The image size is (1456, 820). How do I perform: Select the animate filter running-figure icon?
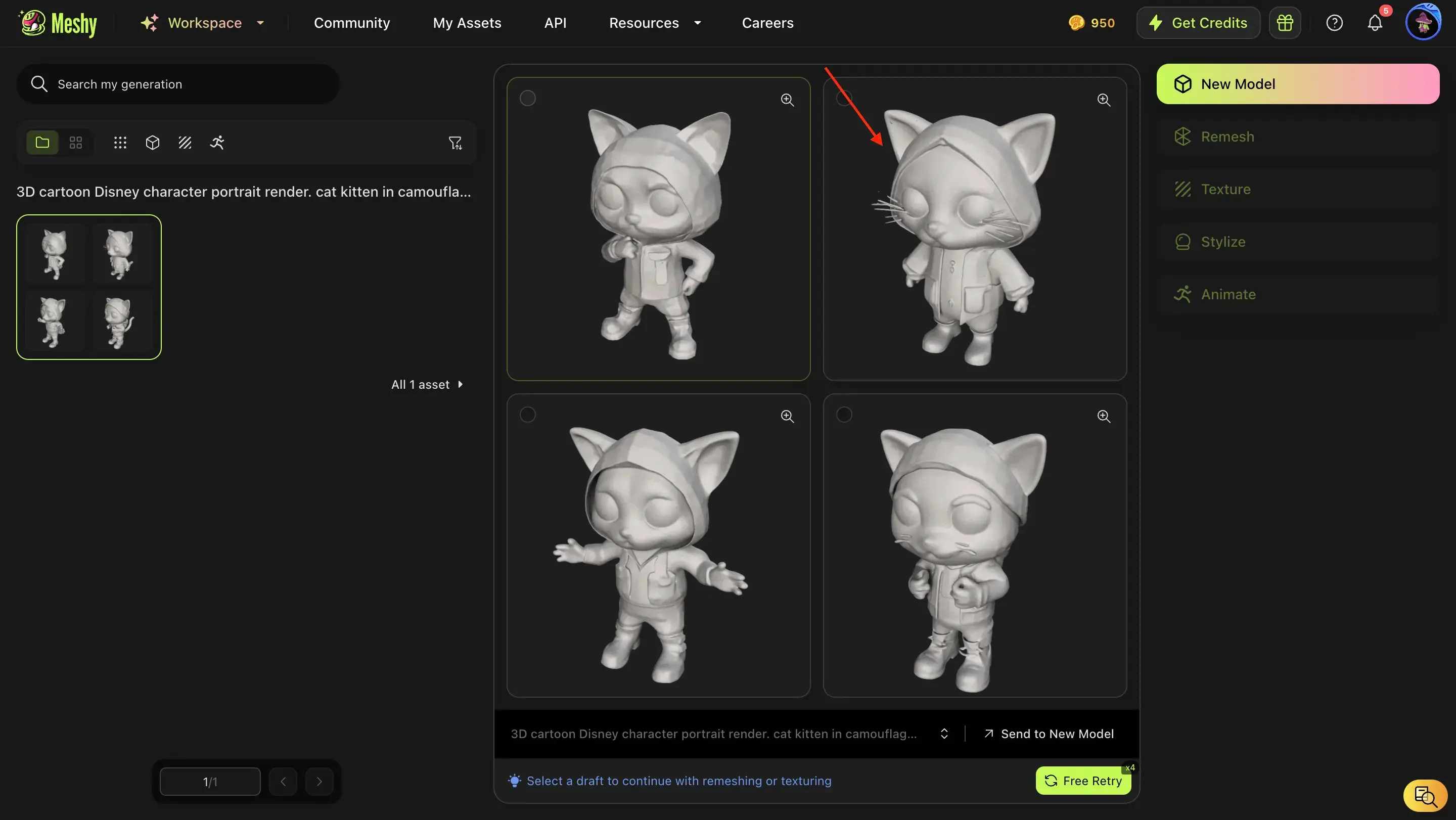(x=217, y=143)
